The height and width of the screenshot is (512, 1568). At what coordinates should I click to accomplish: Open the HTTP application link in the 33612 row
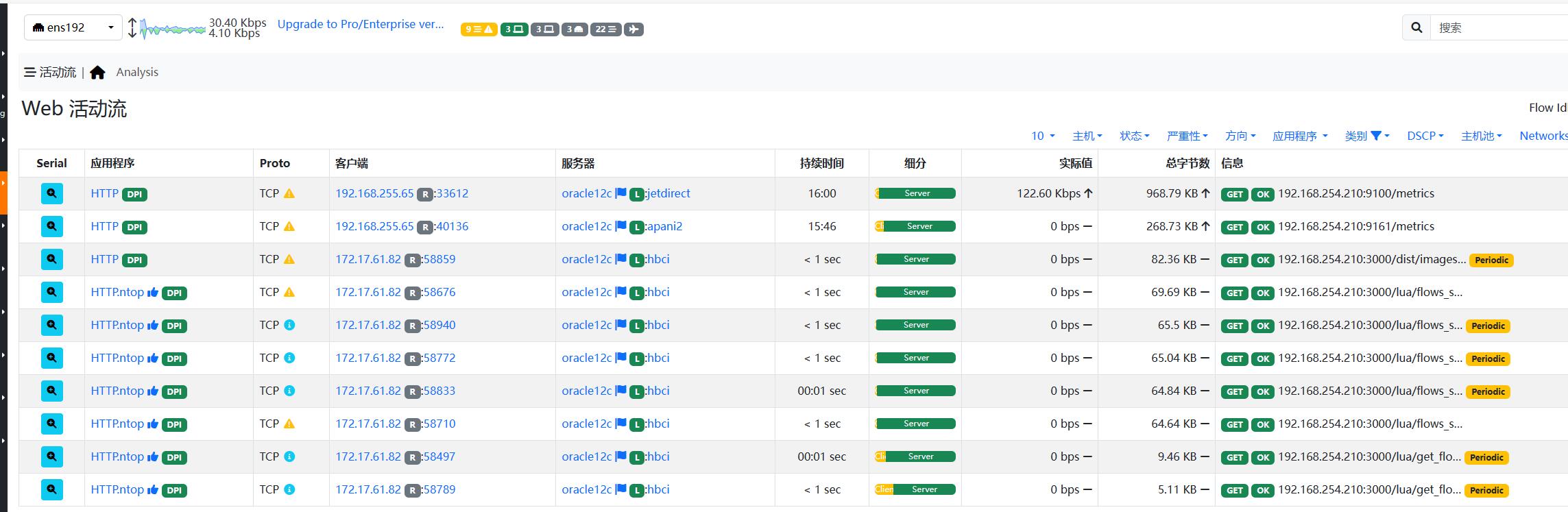pyautogui.click(x=104, y=193)
